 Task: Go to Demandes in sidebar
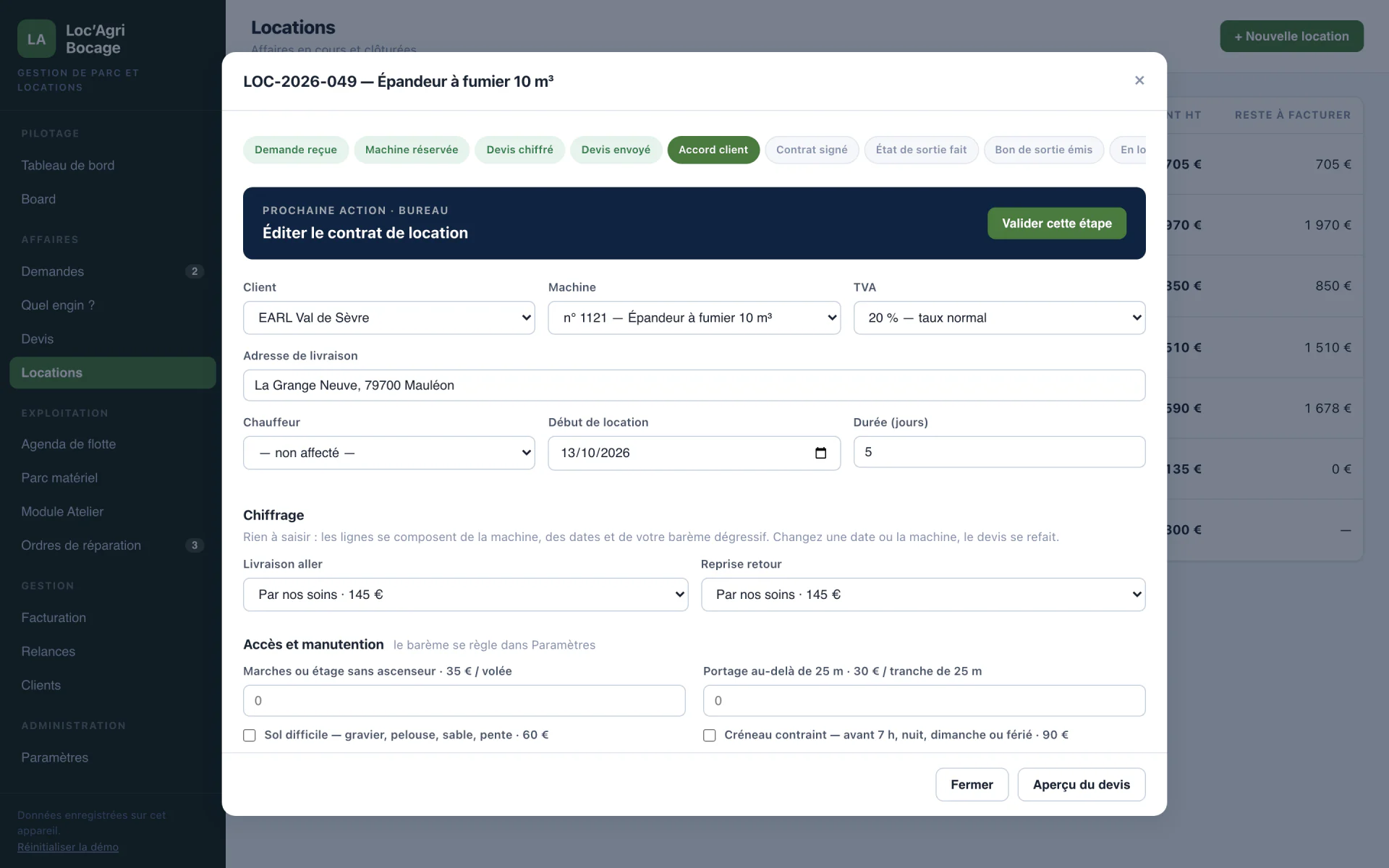[x=113, y=271]
